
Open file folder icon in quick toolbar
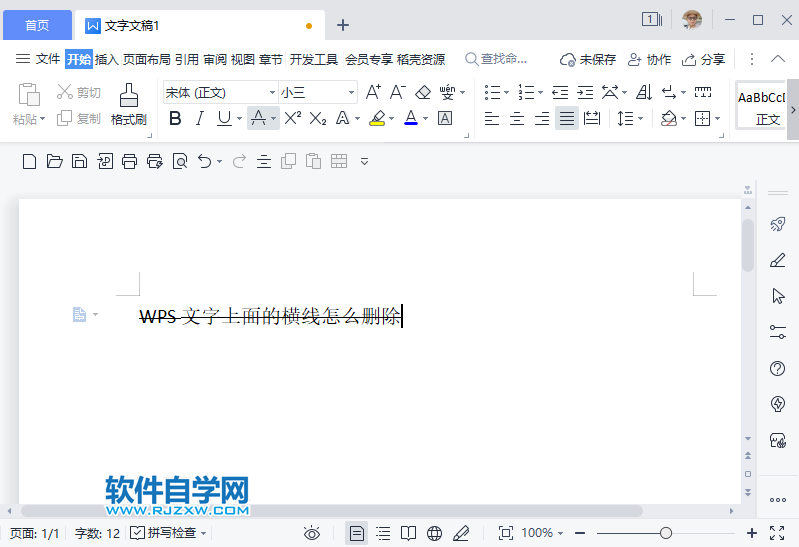point(55,162)
